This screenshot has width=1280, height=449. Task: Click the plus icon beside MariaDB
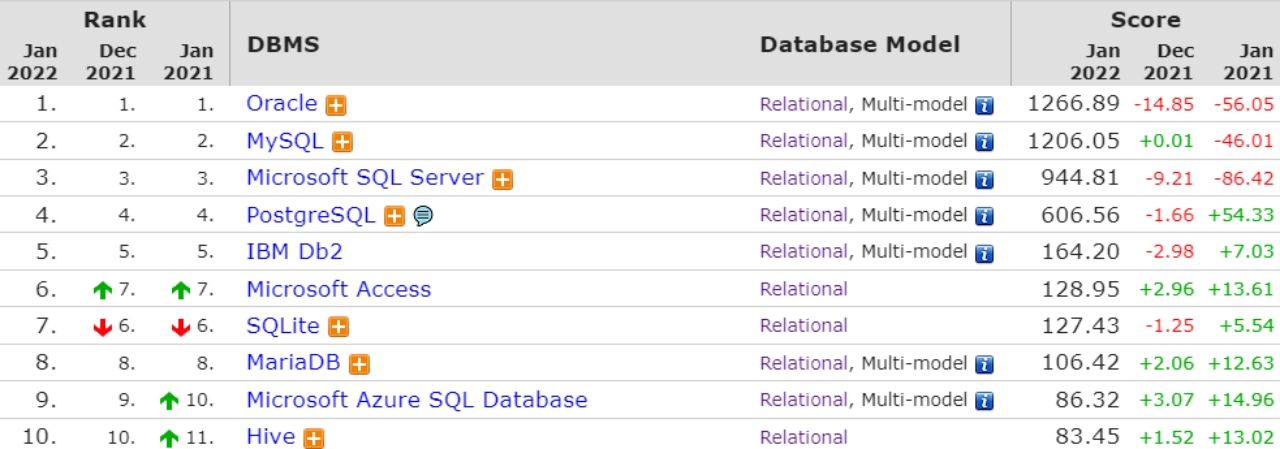(359, 364)
